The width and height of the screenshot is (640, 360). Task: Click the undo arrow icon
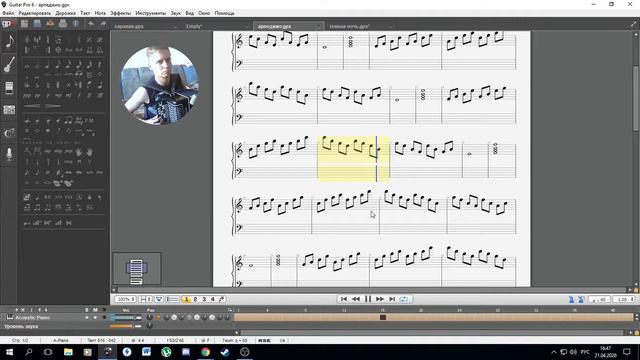coord(91,24)
